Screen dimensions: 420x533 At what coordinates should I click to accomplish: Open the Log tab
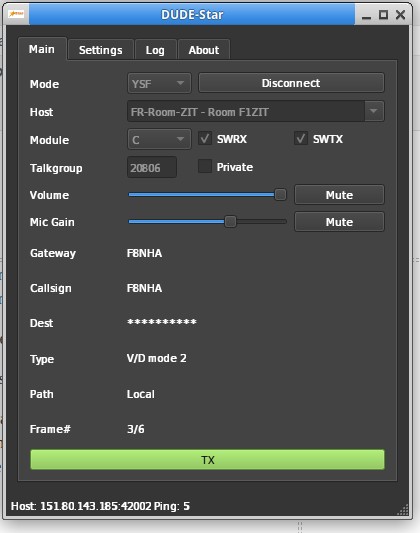[155, 50]
